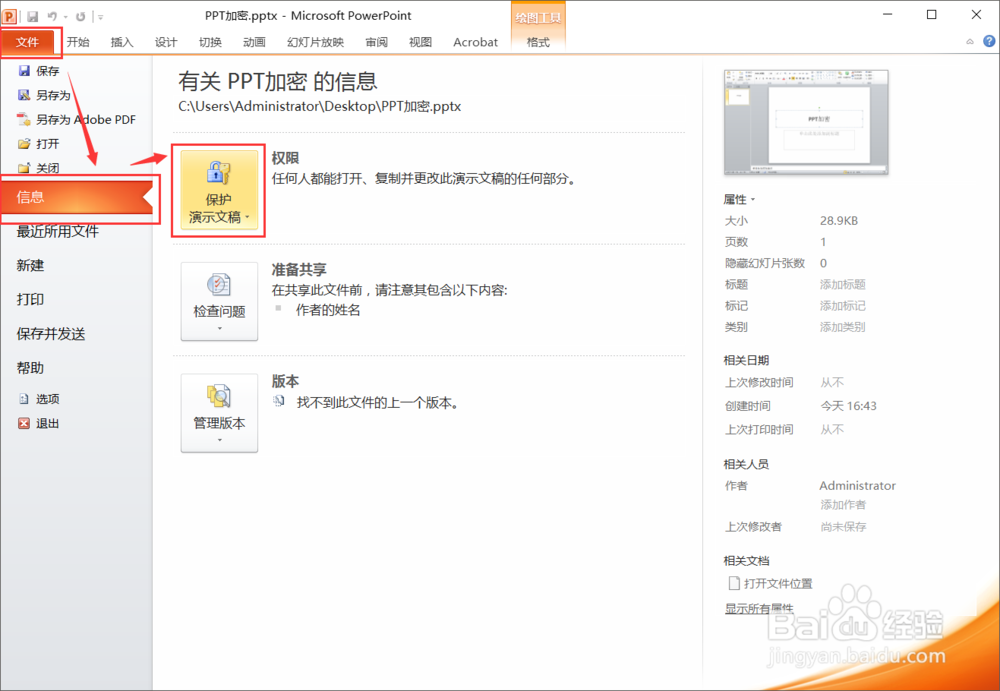
Task: Click the PowerPoint app icon in title bar
Action: click(10, 16)
